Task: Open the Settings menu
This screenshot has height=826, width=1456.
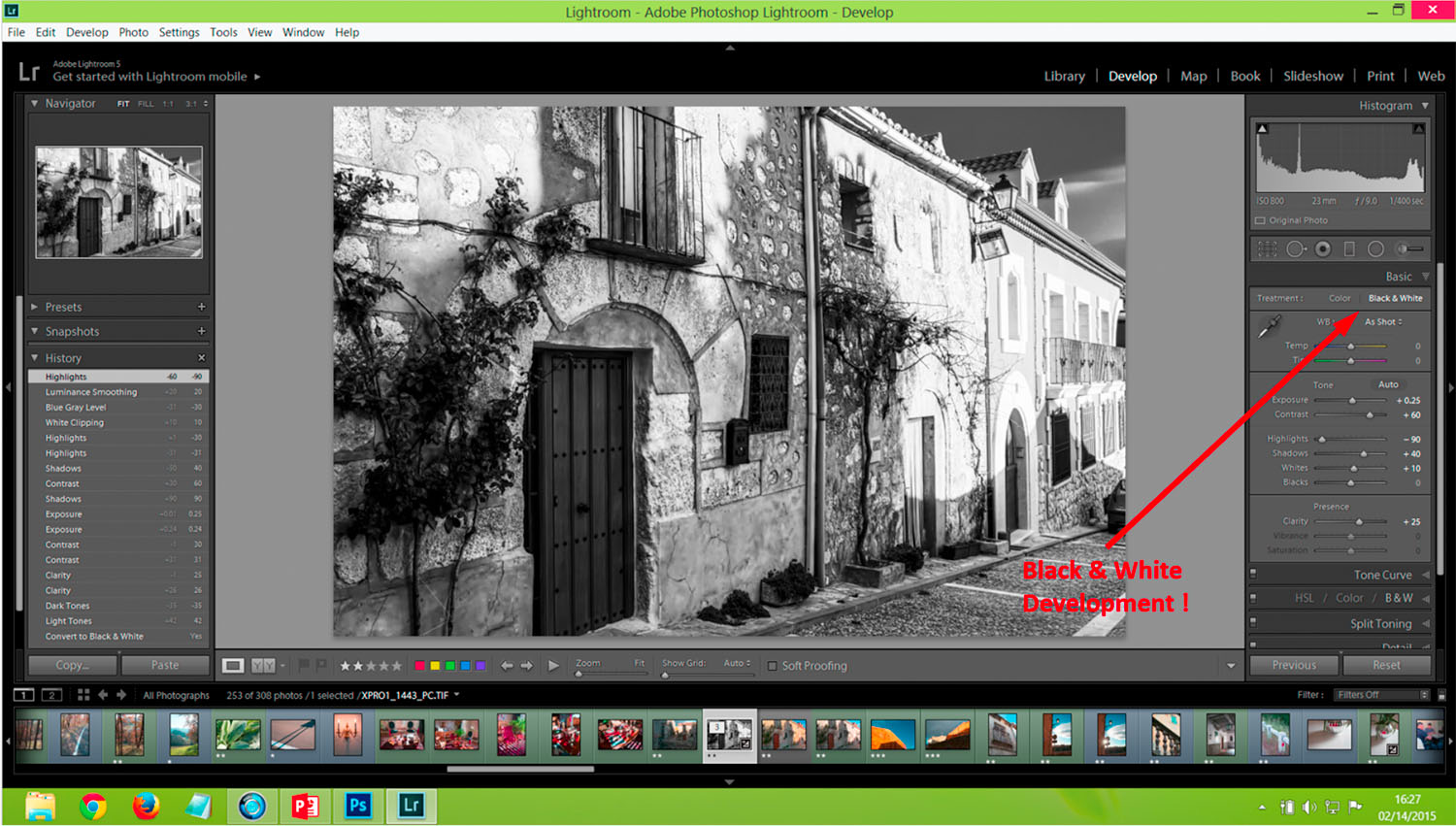Action: 179,32
